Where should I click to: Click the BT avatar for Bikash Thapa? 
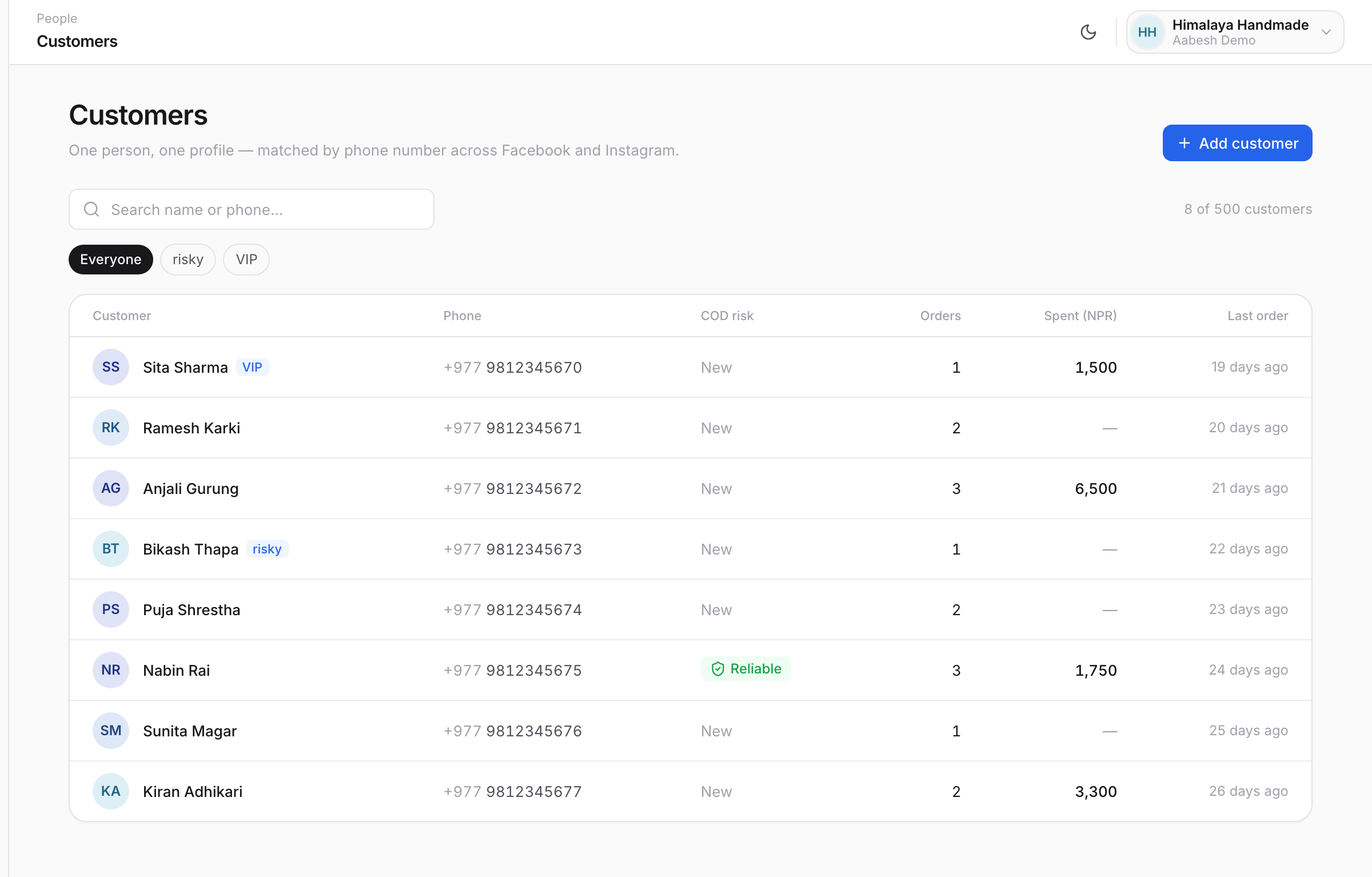pyautogui.click(x=111, y=549)
